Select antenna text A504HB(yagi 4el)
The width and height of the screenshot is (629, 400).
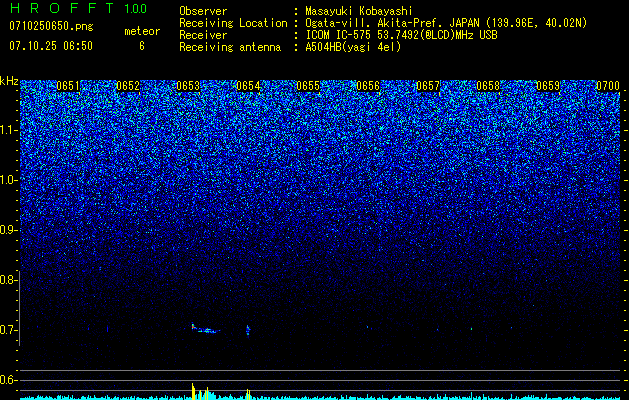click(353, 47)
